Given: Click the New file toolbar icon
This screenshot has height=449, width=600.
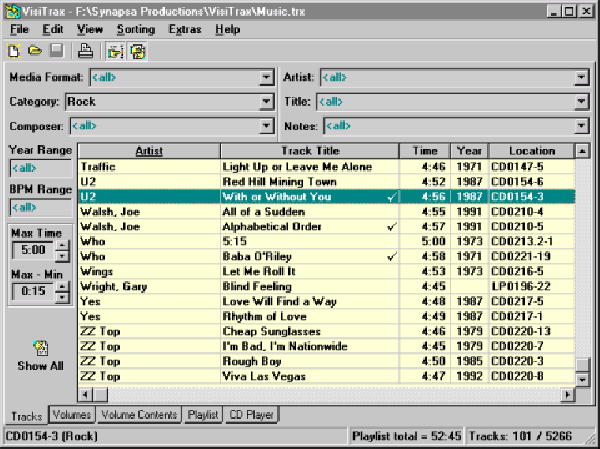Looking at the screenshot, I should [14, 51].
